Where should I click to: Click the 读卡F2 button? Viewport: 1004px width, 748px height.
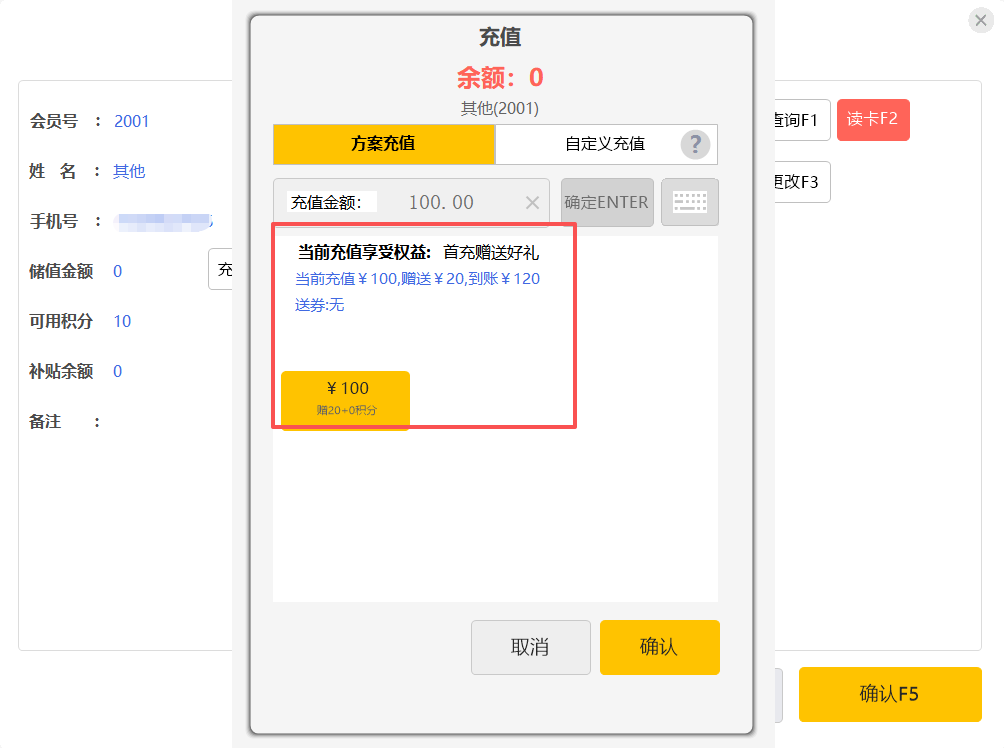tap(872, 120)
